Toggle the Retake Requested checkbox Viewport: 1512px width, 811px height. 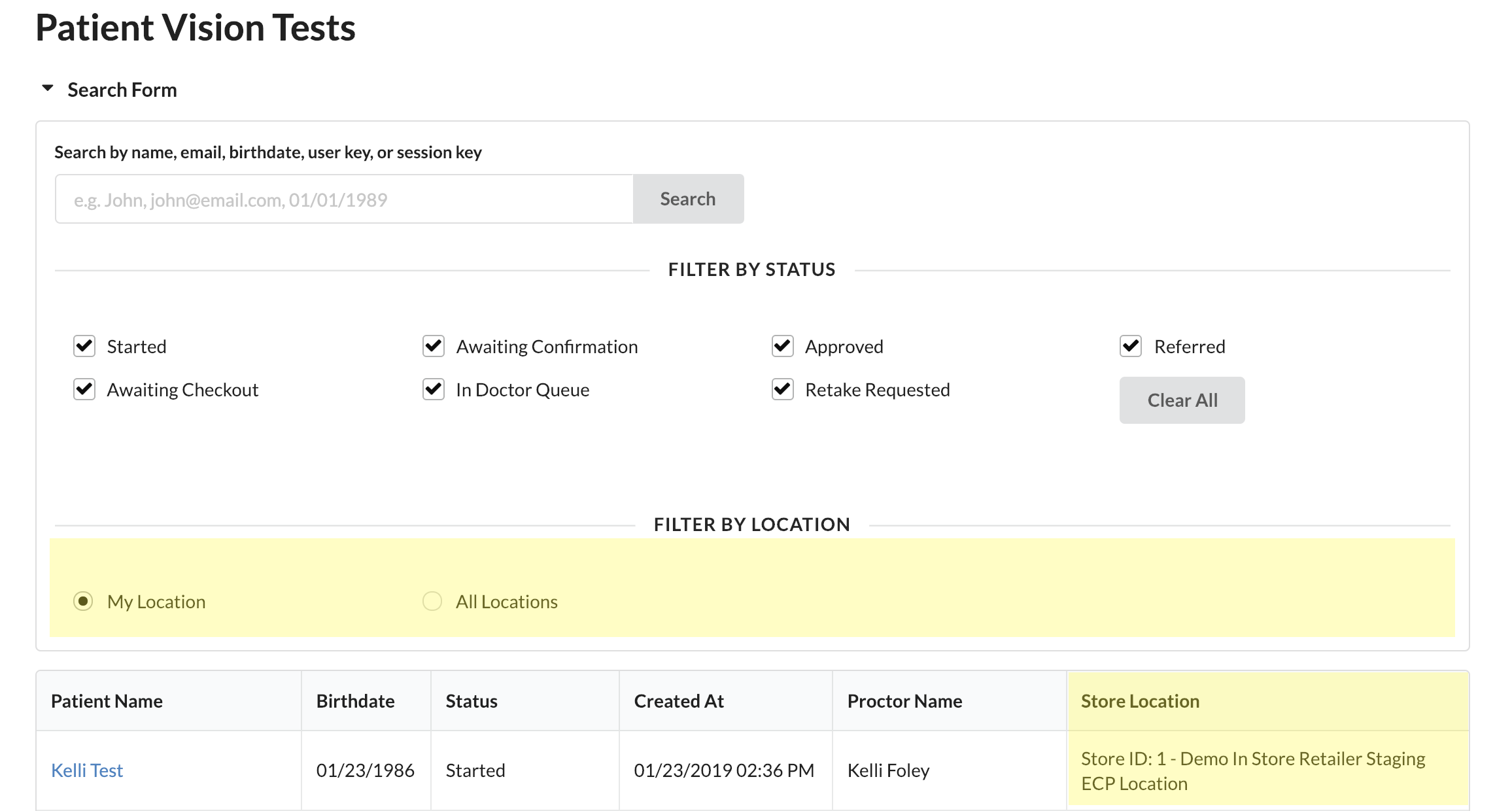point(783,389)
